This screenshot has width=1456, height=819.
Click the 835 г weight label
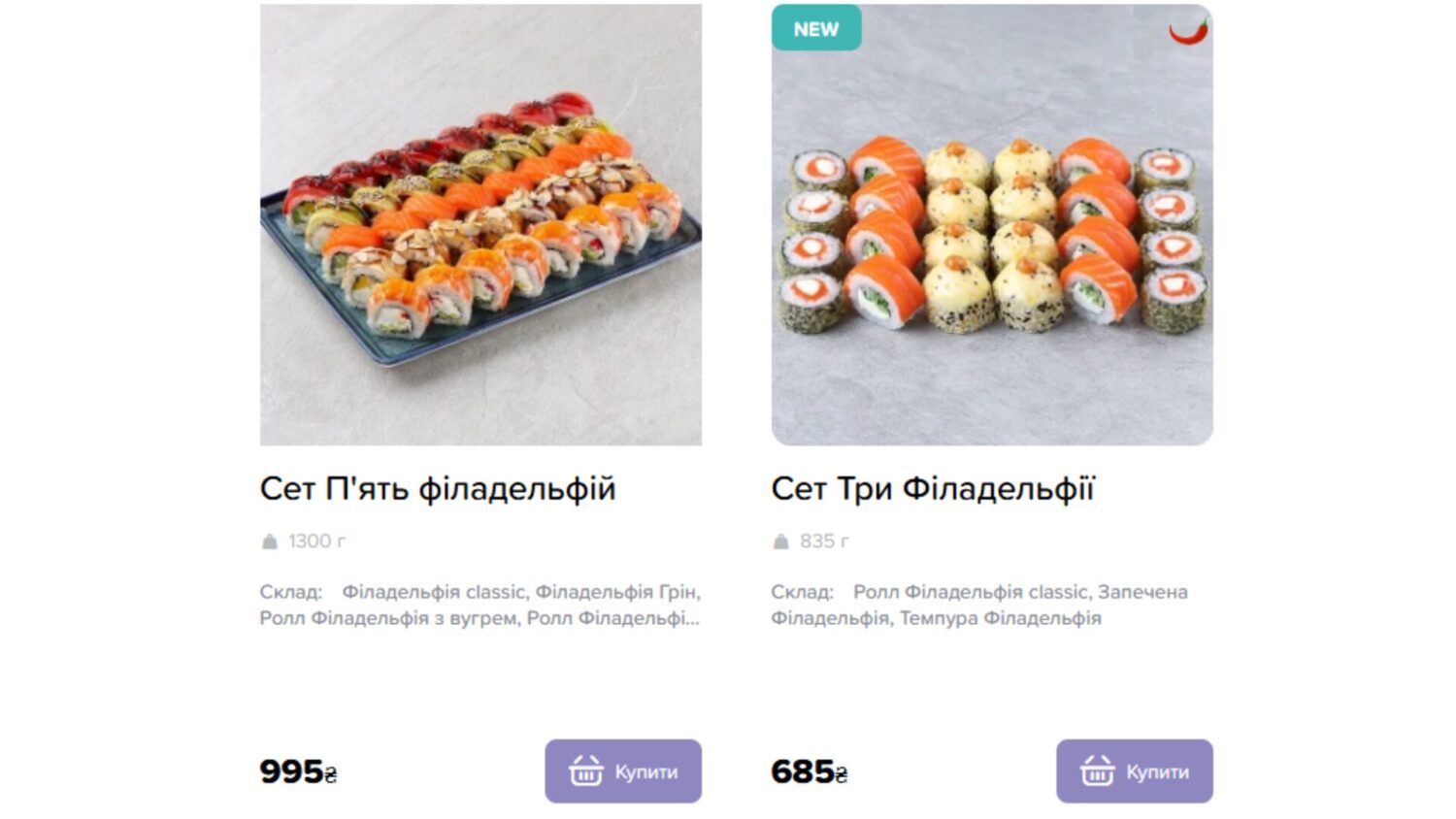point(824,541)
